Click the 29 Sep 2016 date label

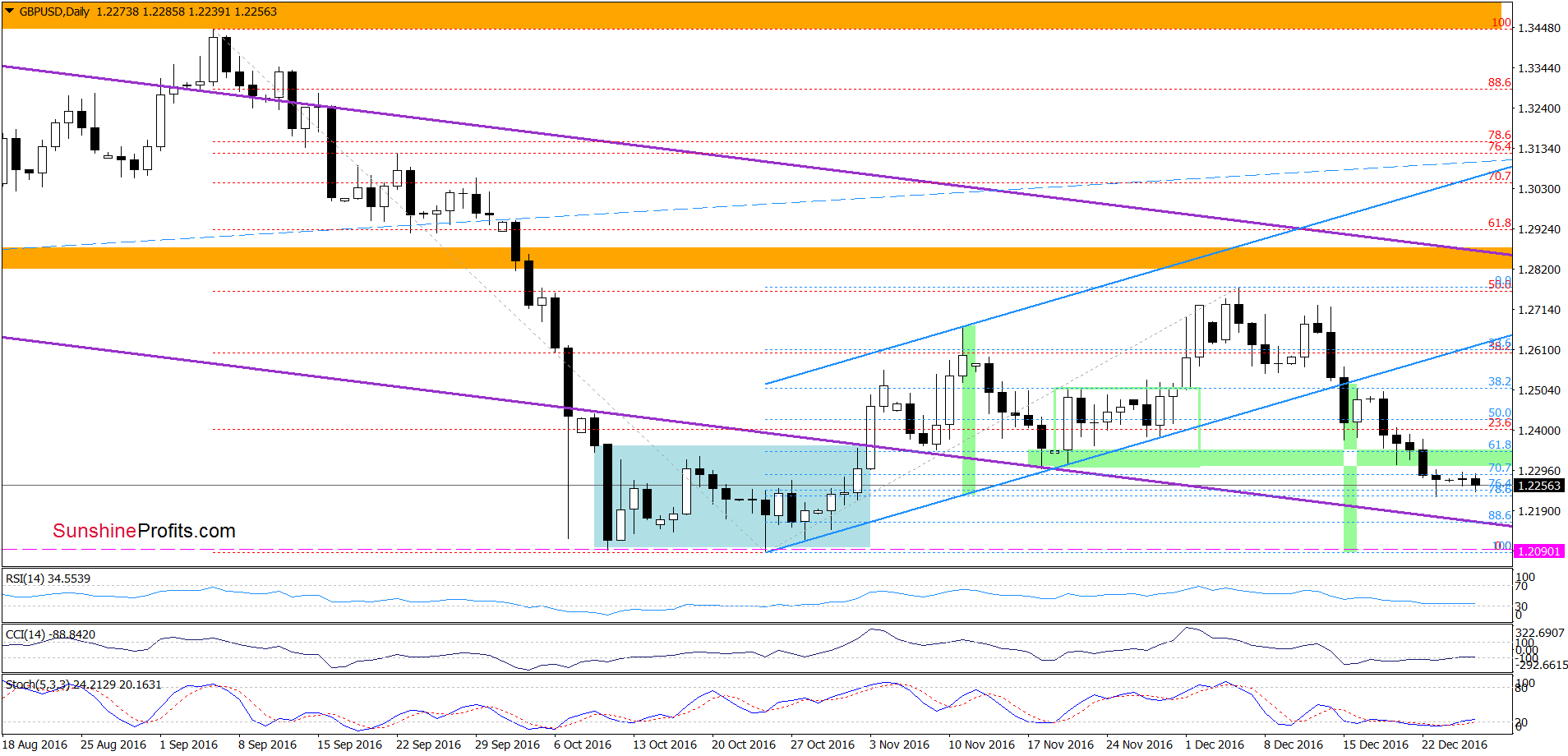tap(508, 744)
